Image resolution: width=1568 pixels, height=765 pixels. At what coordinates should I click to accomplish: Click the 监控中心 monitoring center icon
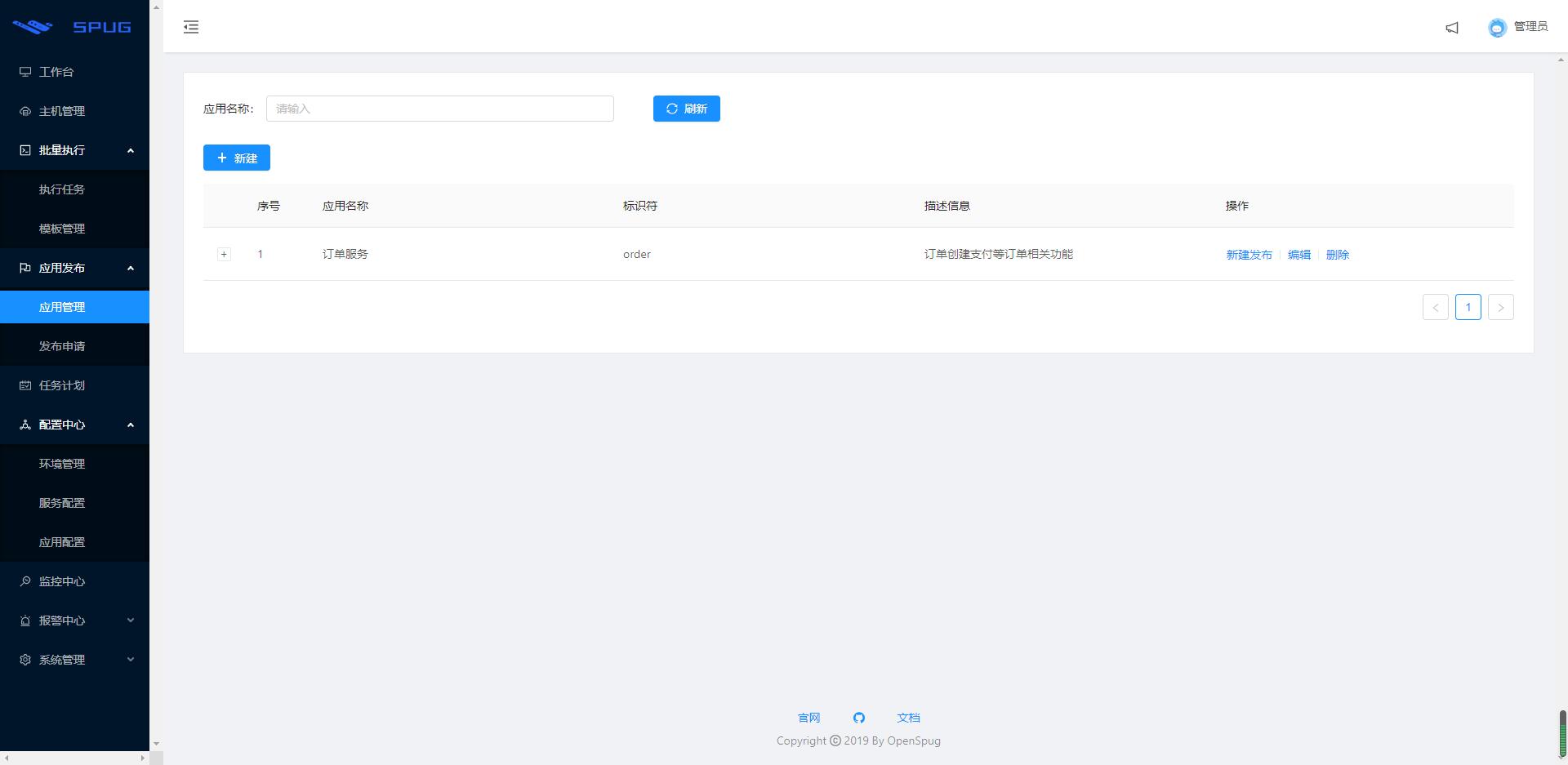click(24, 581)
